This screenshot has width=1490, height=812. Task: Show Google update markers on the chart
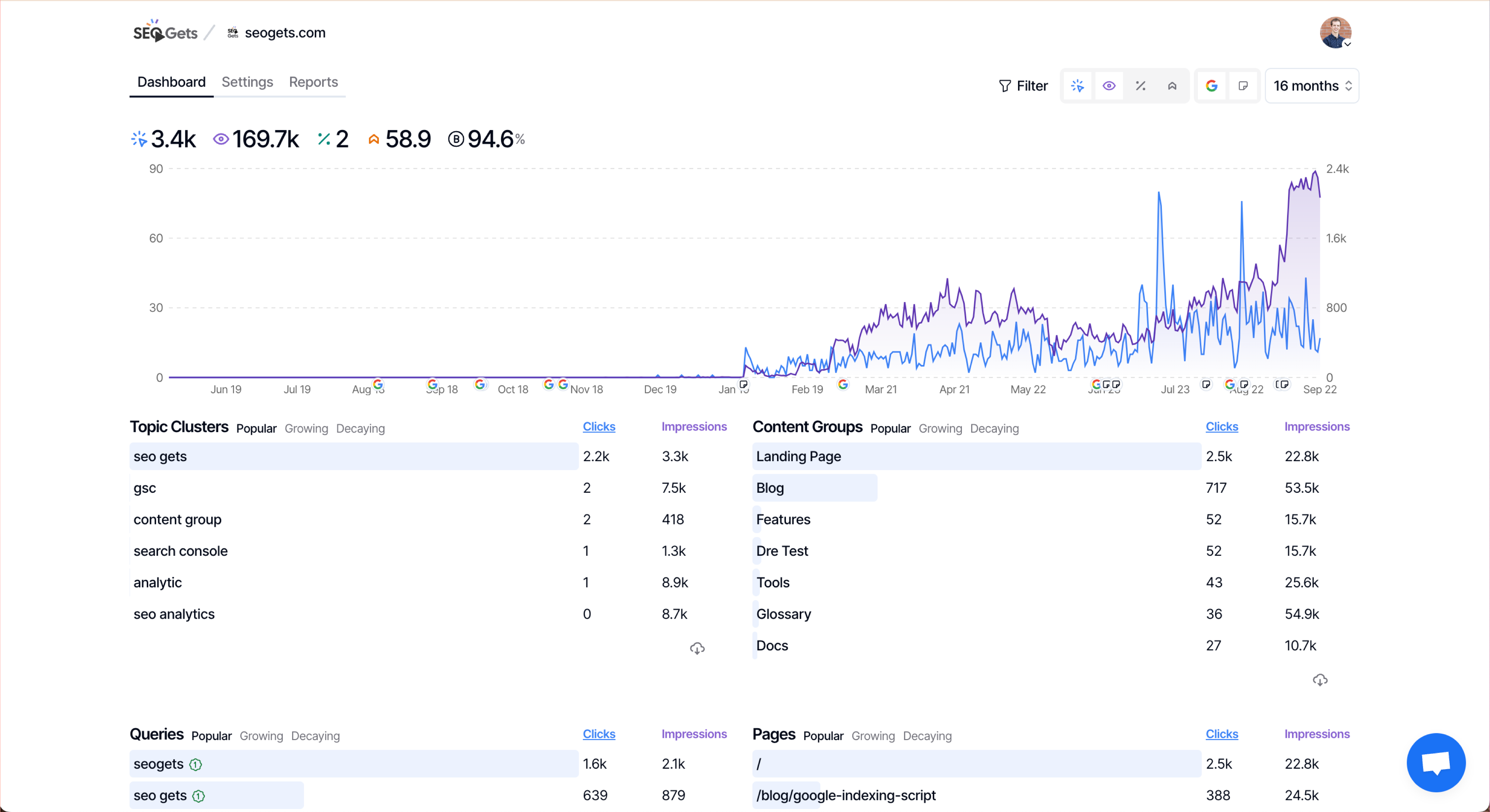(1211, 86)
